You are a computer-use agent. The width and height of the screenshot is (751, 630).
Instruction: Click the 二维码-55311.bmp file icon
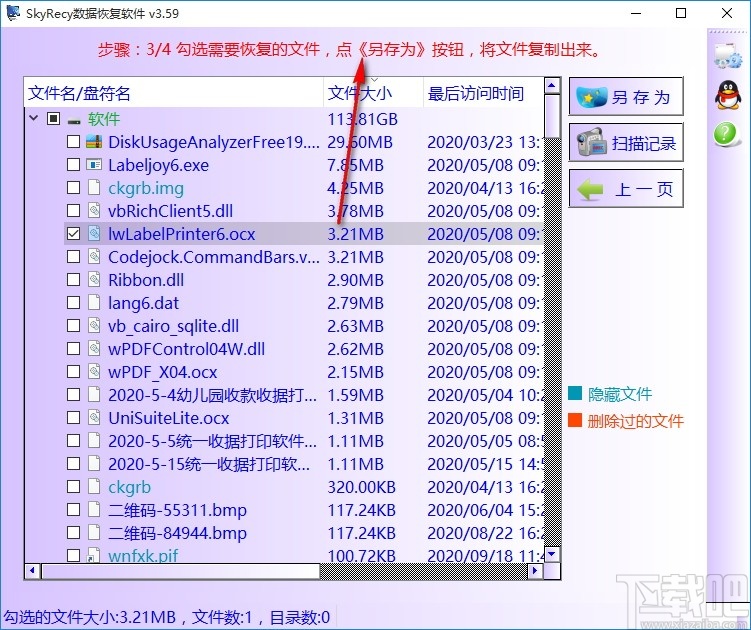pyautogui.click(x=94, y=510)
